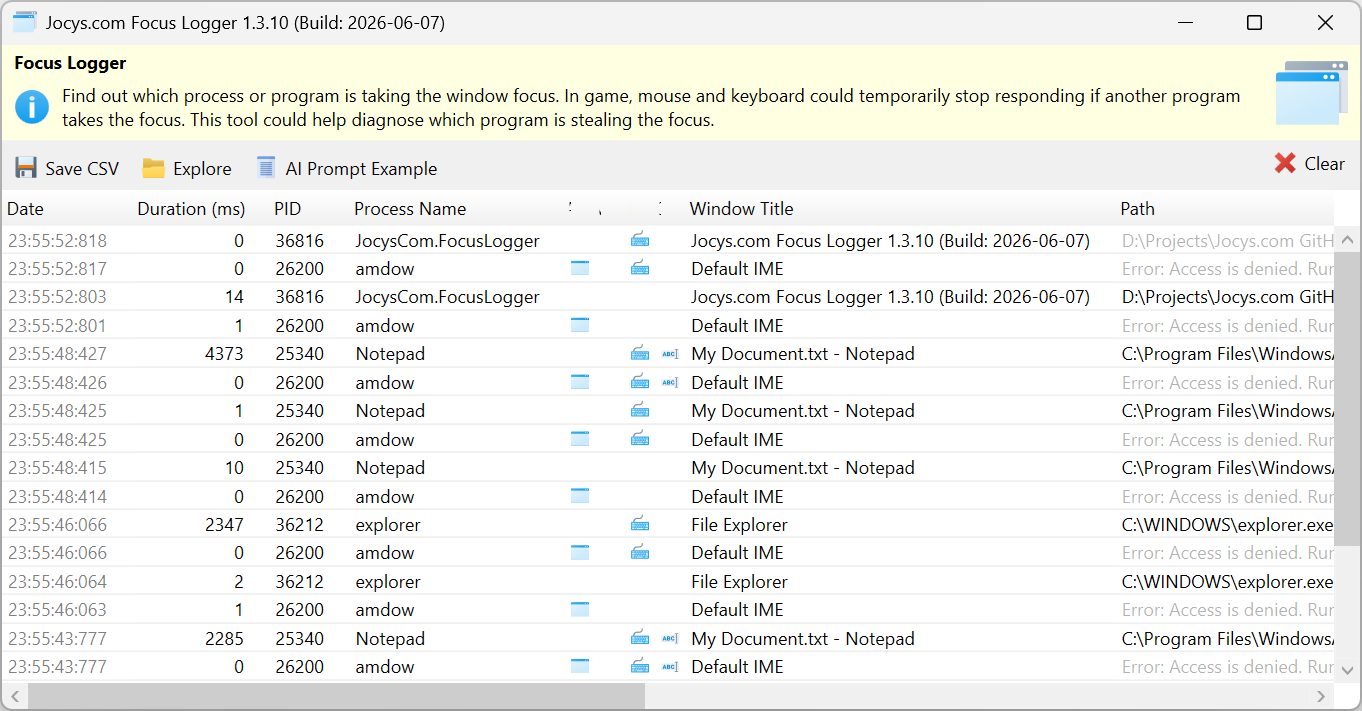This screenshot has height=711, width=1362.
Task: Select the 23:55:52:818 date cell
Action: tap(57, 240)
